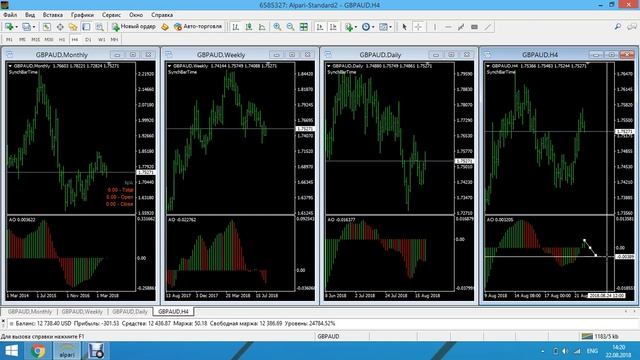Select the crosshair tool
640x360 pixels.
coord(418,27)
